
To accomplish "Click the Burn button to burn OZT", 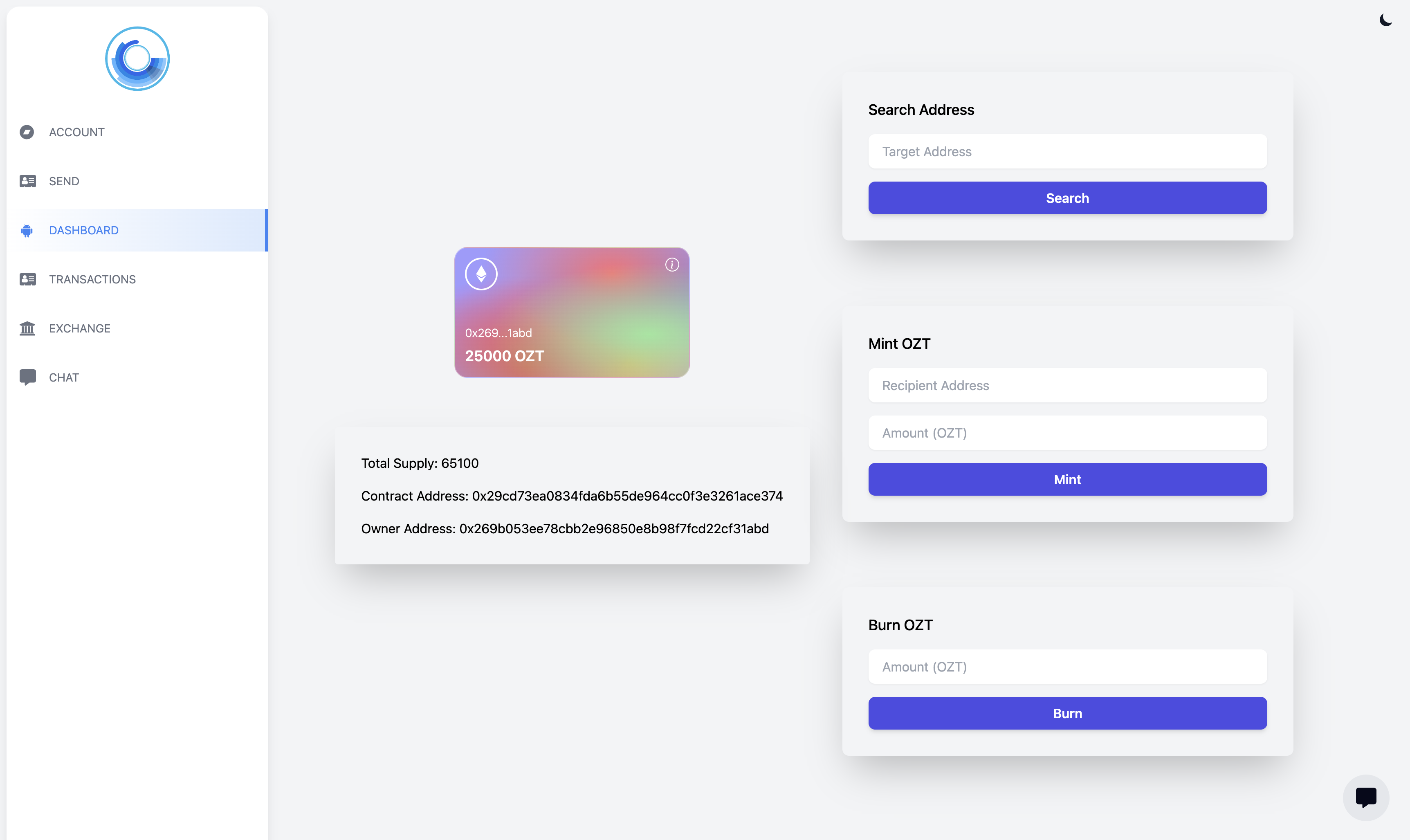I will point(1067,713).
